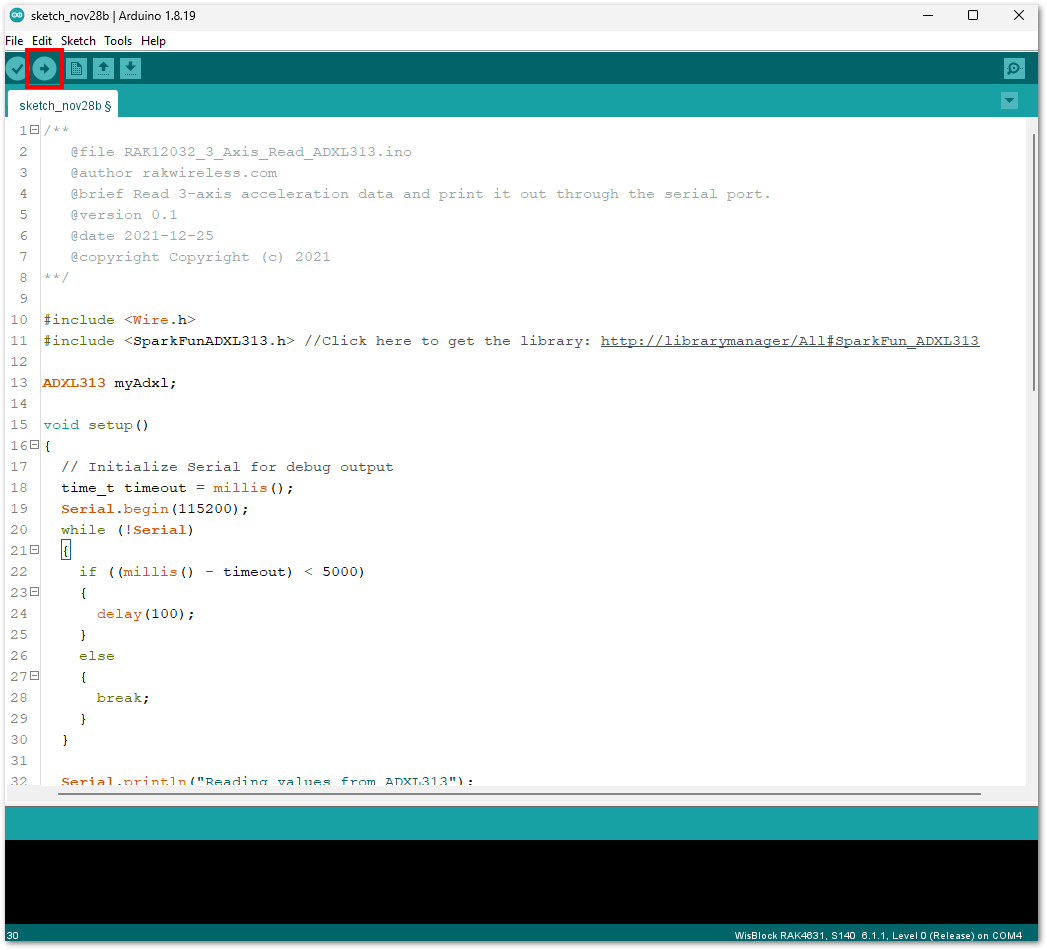This screenshot has height=950, width=1047.
Task: Open the Sketch menu
Action: [78, 41]
